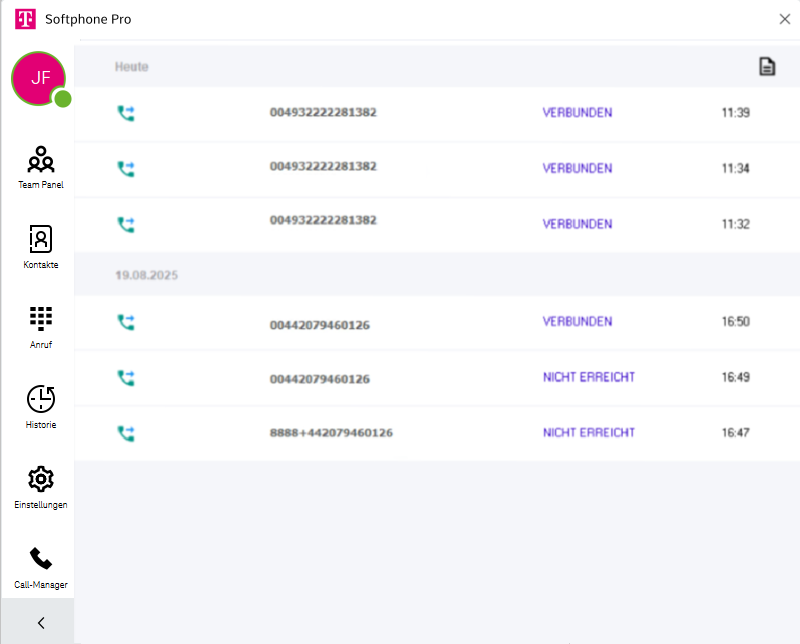The image size is (800, 644).
Task: Open the Kontakte address book icon
Action: (41, 238)
